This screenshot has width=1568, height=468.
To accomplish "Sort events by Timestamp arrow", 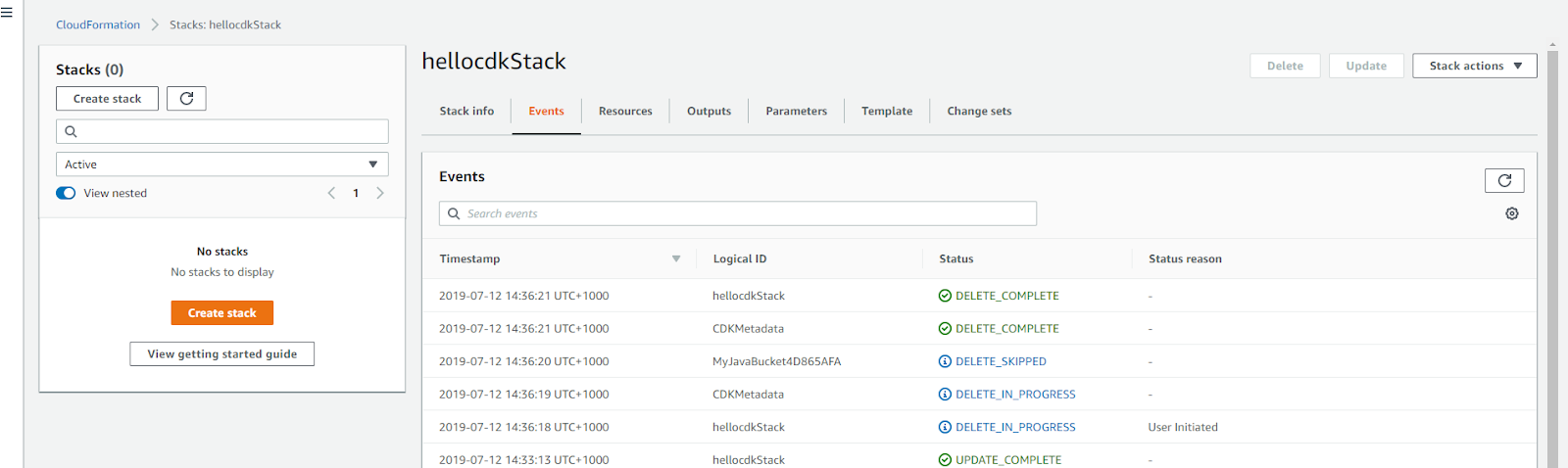I will point(676,258).
